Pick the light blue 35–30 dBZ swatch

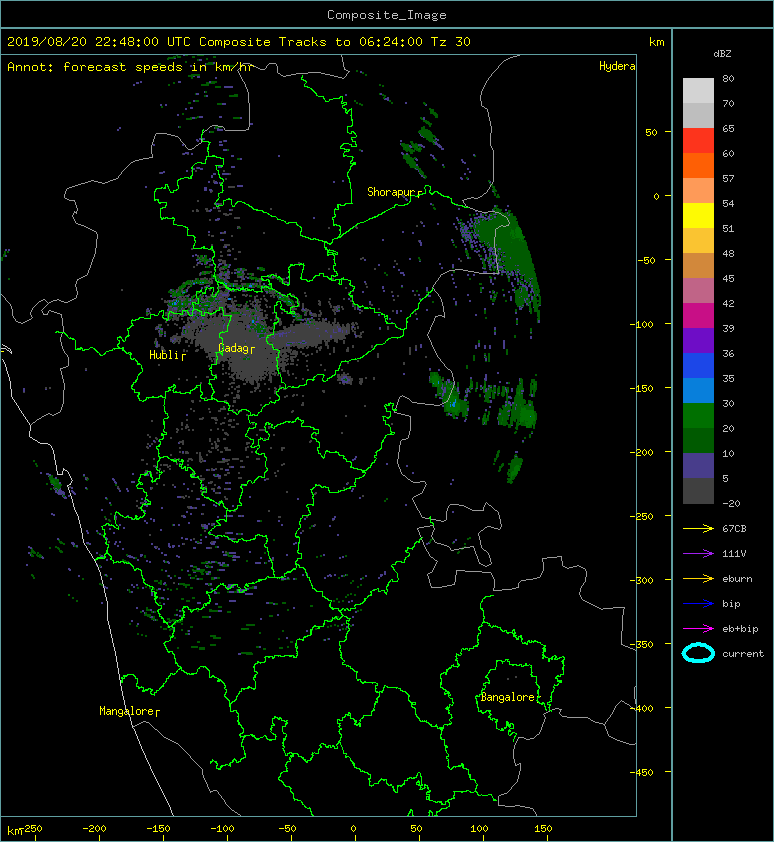click(698, 390)
